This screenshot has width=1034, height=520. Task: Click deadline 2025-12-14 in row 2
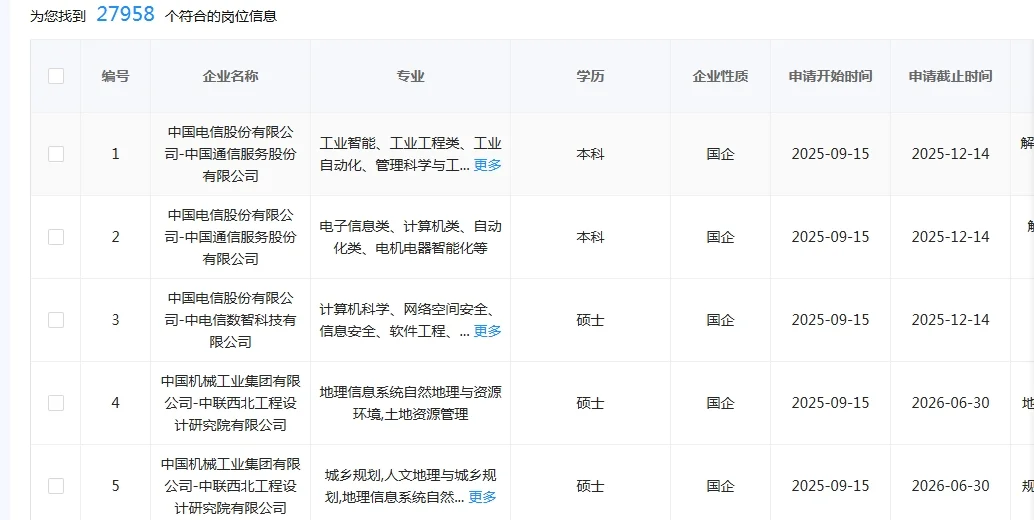(x=950, y=237)
